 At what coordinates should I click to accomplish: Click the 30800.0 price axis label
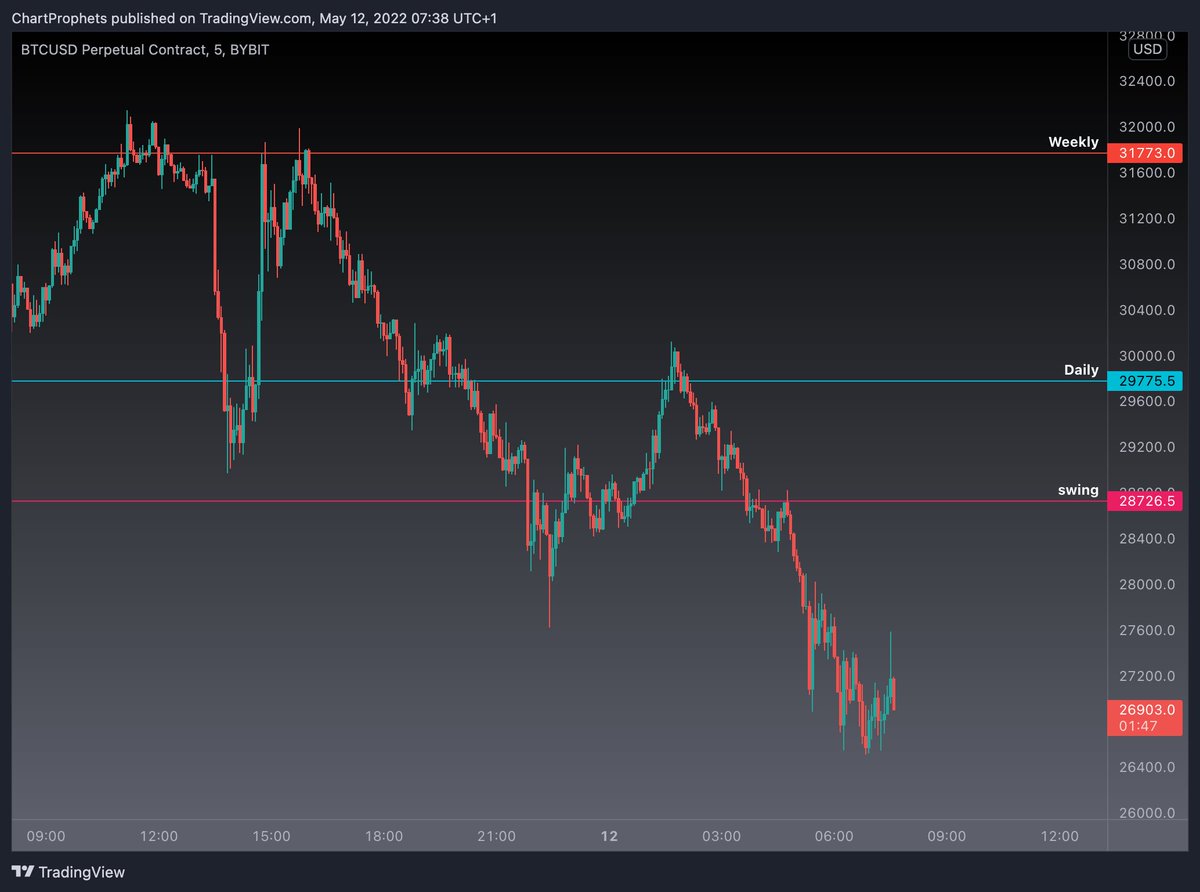(x=1145, y=264)
